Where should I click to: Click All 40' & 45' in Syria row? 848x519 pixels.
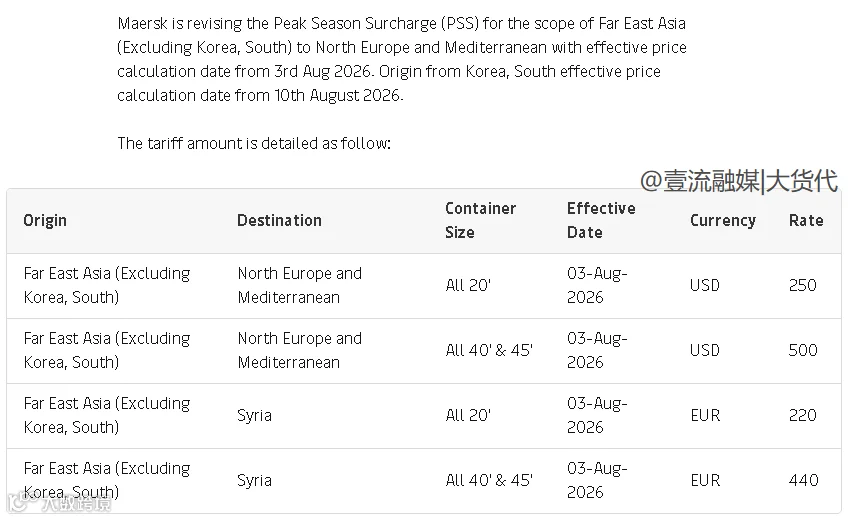489,480
